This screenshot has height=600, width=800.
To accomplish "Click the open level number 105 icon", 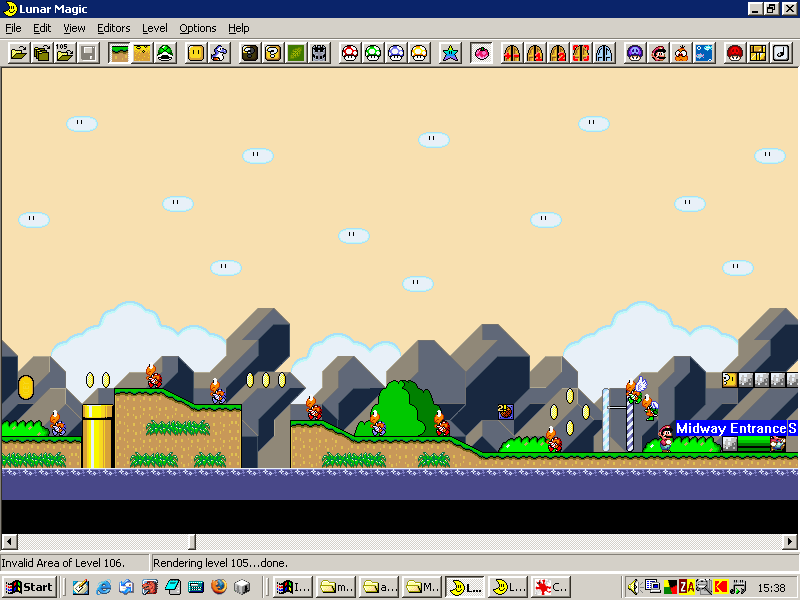I will (65, 53).
